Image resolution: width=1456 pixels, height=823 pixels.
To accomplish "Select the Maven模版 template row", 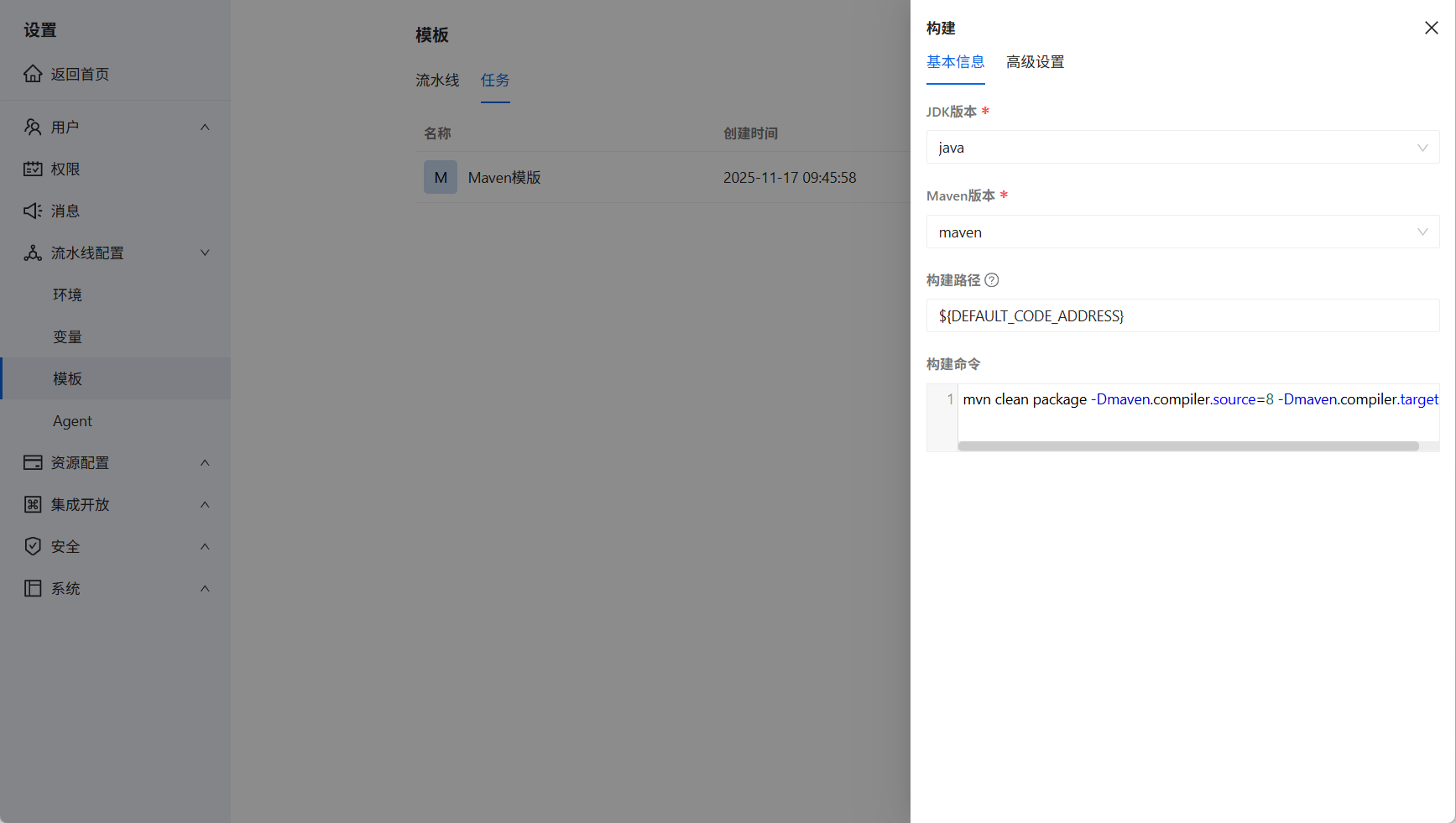I will coord(504,177).
